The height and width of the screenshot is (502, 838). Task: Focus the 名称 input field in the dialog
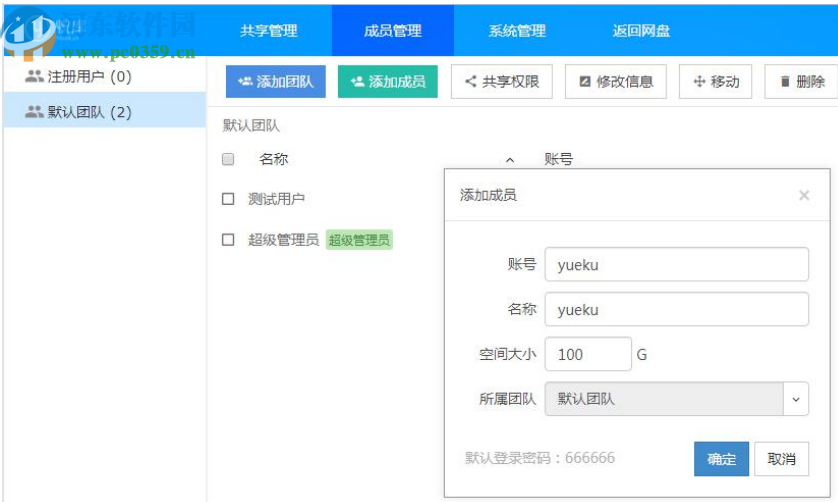tap(677, 309)
